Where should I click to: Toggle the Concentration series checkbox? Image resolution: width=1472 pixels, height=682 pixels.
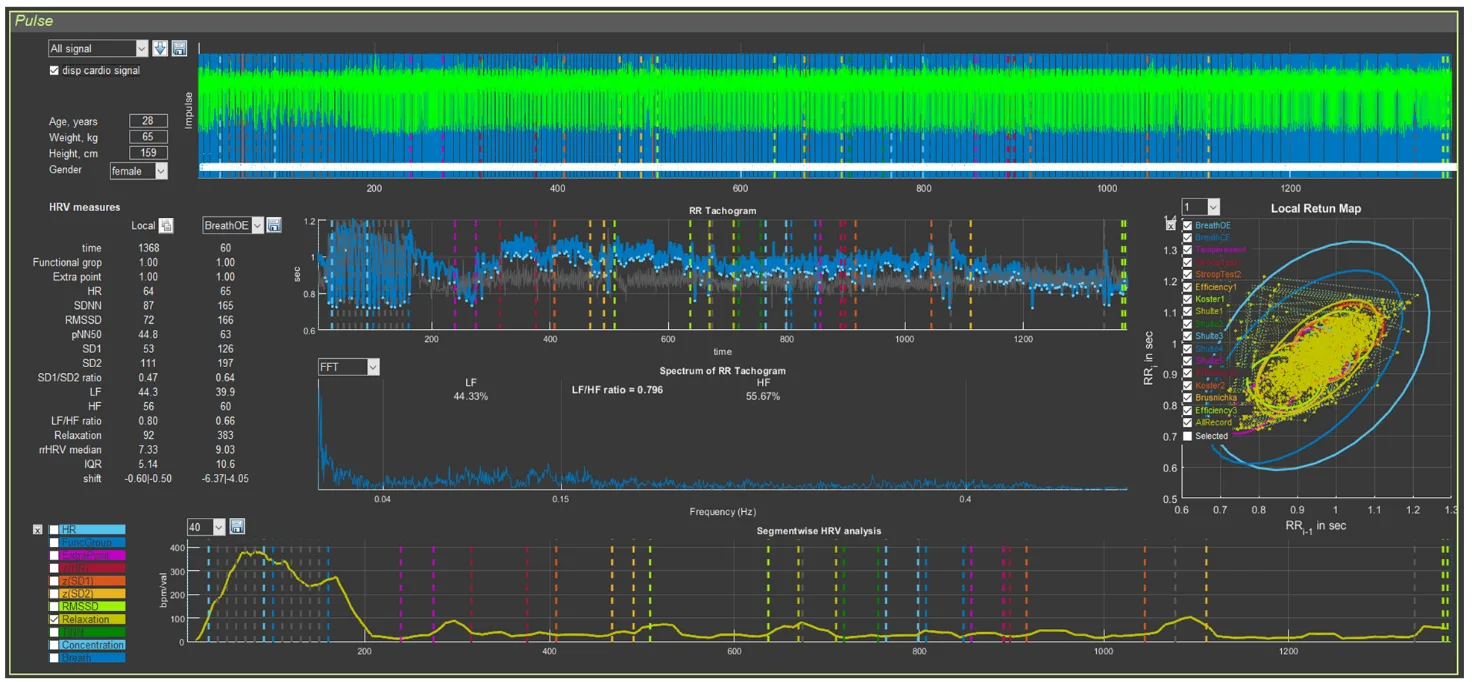point(56,645)
